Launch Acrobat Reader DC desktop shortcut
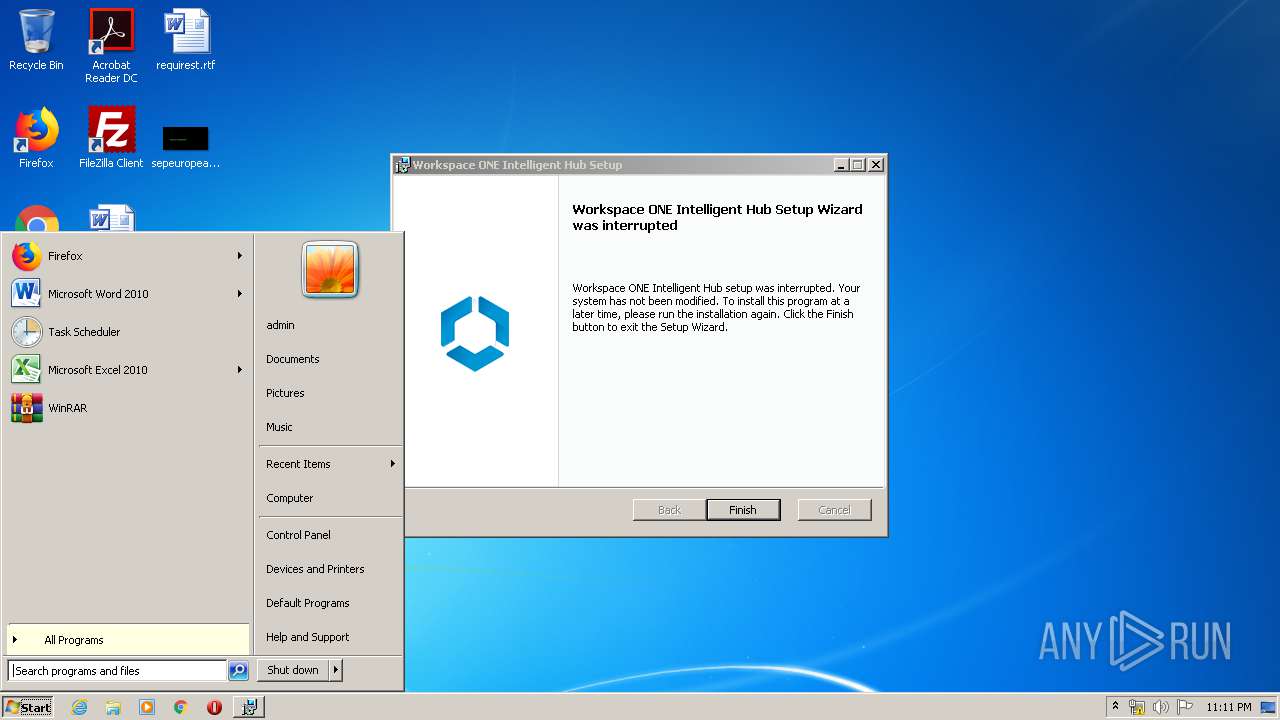The height and width of the screenshot is (720, 1280). (111, 45)
